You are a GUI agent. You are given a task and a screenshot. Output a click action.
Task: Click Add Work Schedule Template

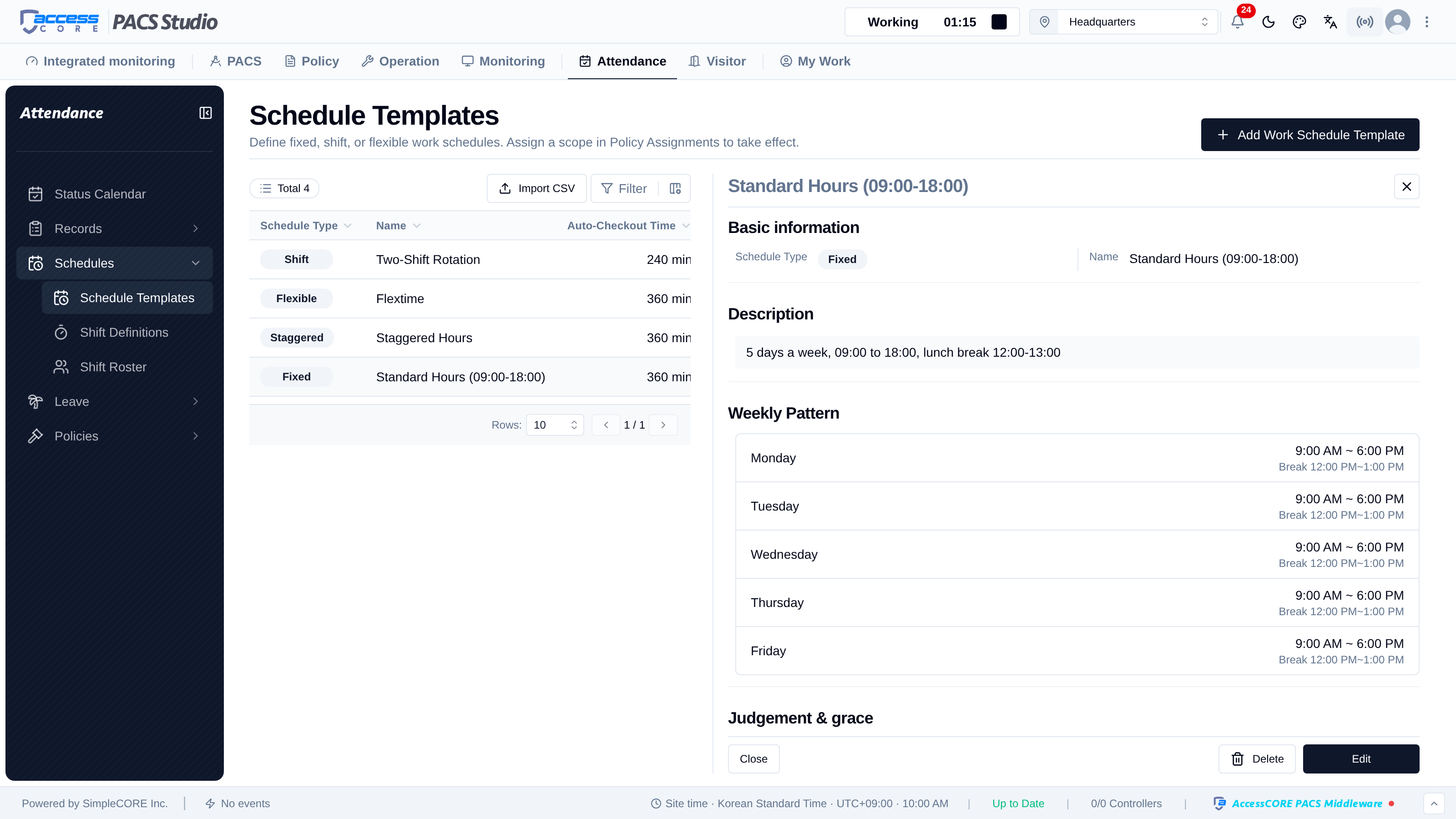click(1309, 135)
